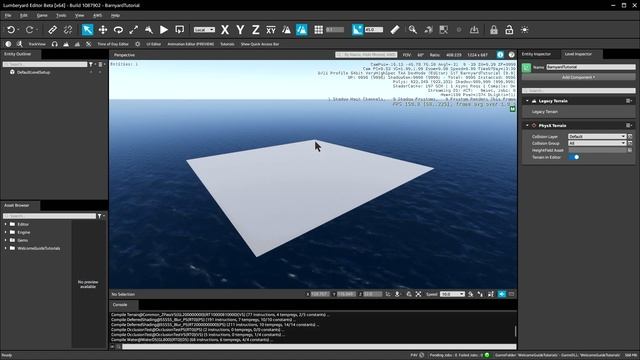Viewport: 640px width, 360px height.
Task: Open the Collision Layer dropdown
Action: coord(597,136)
